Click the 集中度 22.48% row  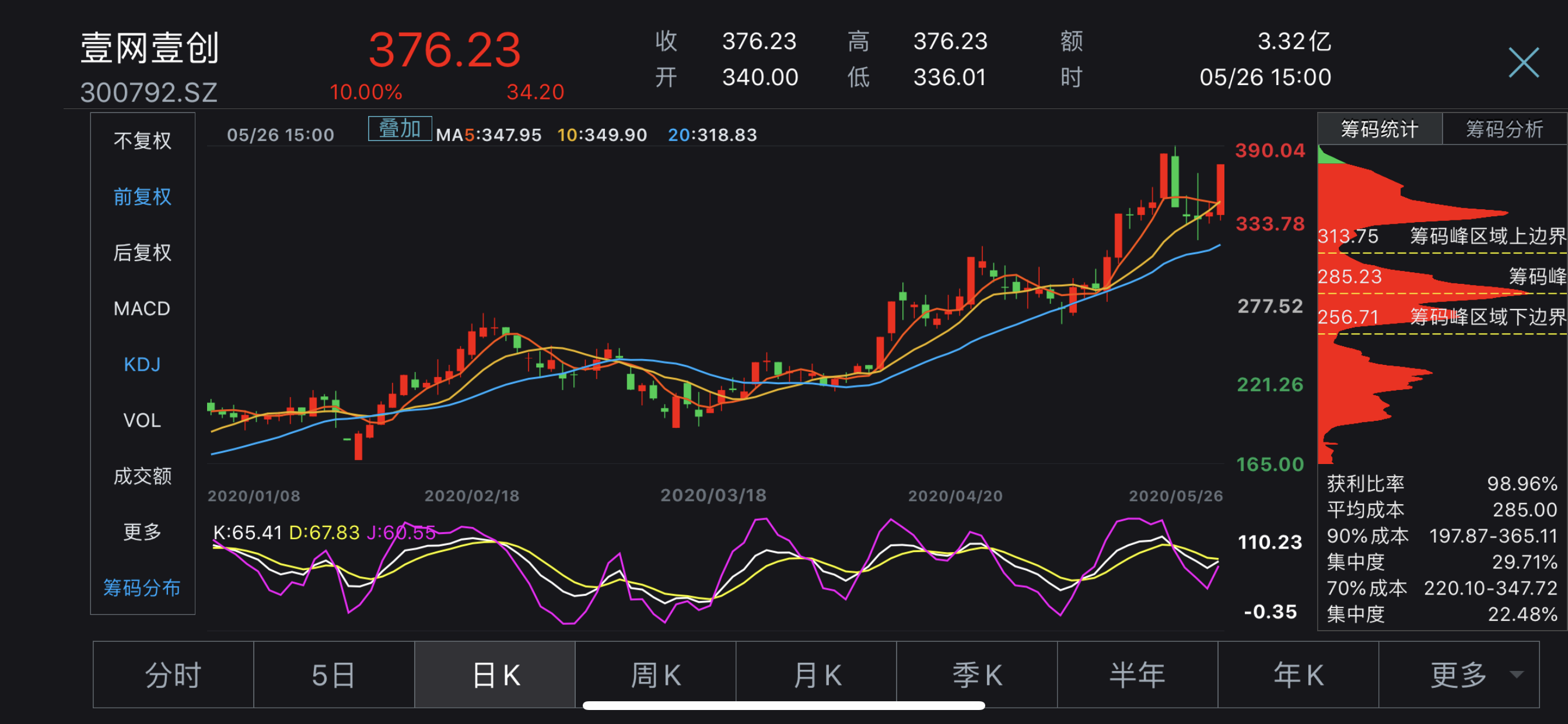1442,615
